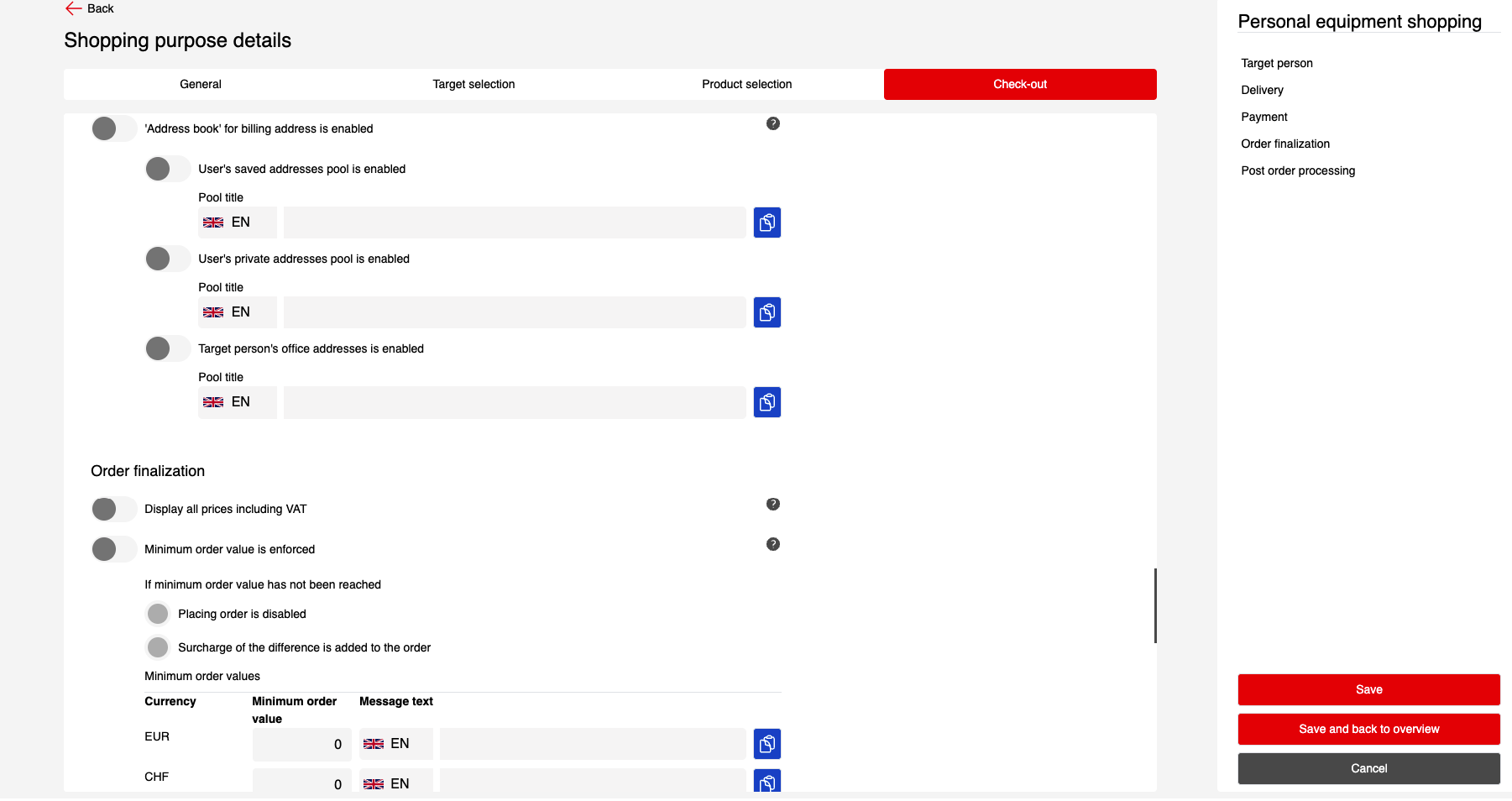Switch to the General tab
Viewport: 1512px width, 801px height.
(x=201, y=84)
